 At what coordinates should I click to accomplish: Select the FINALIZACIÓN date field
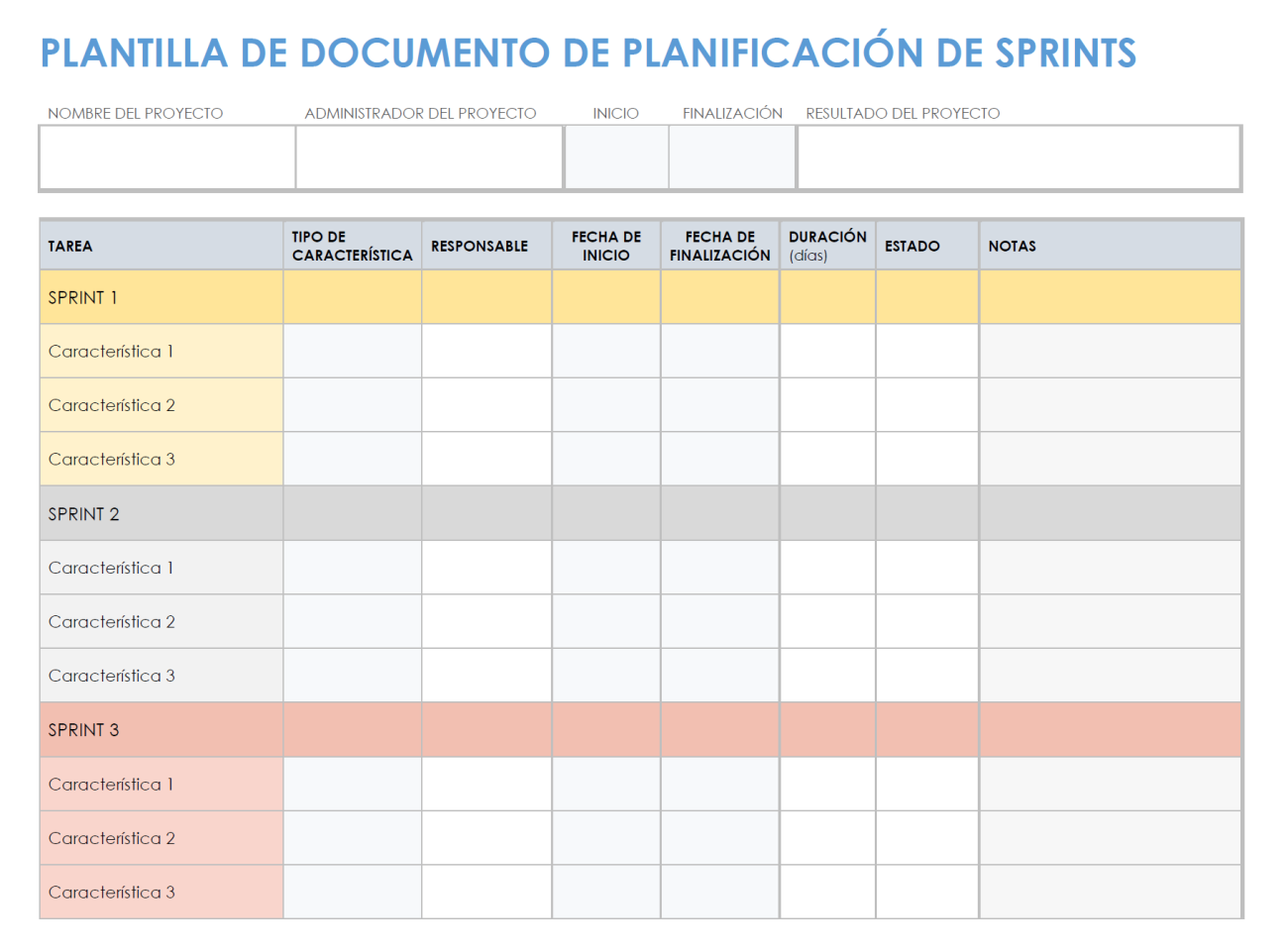(732, 158)
